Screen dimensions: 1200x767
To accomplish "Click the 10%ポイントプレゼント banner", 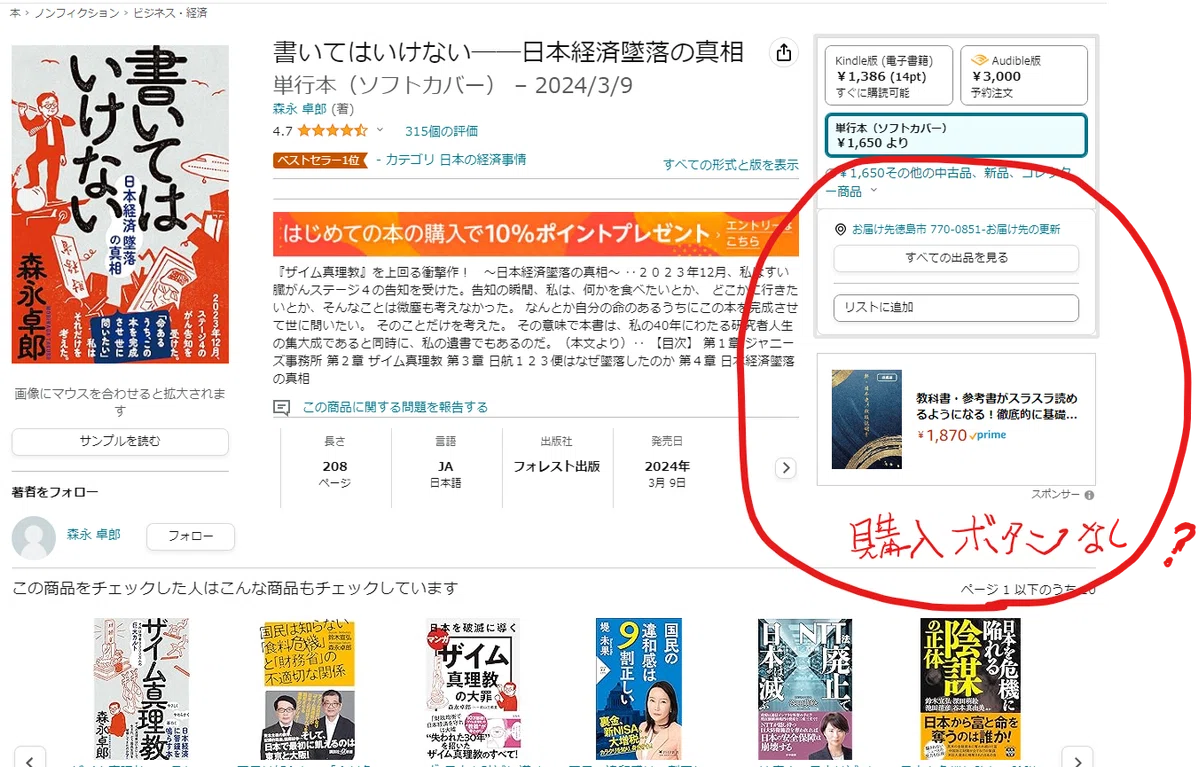I will pos(535,234).
